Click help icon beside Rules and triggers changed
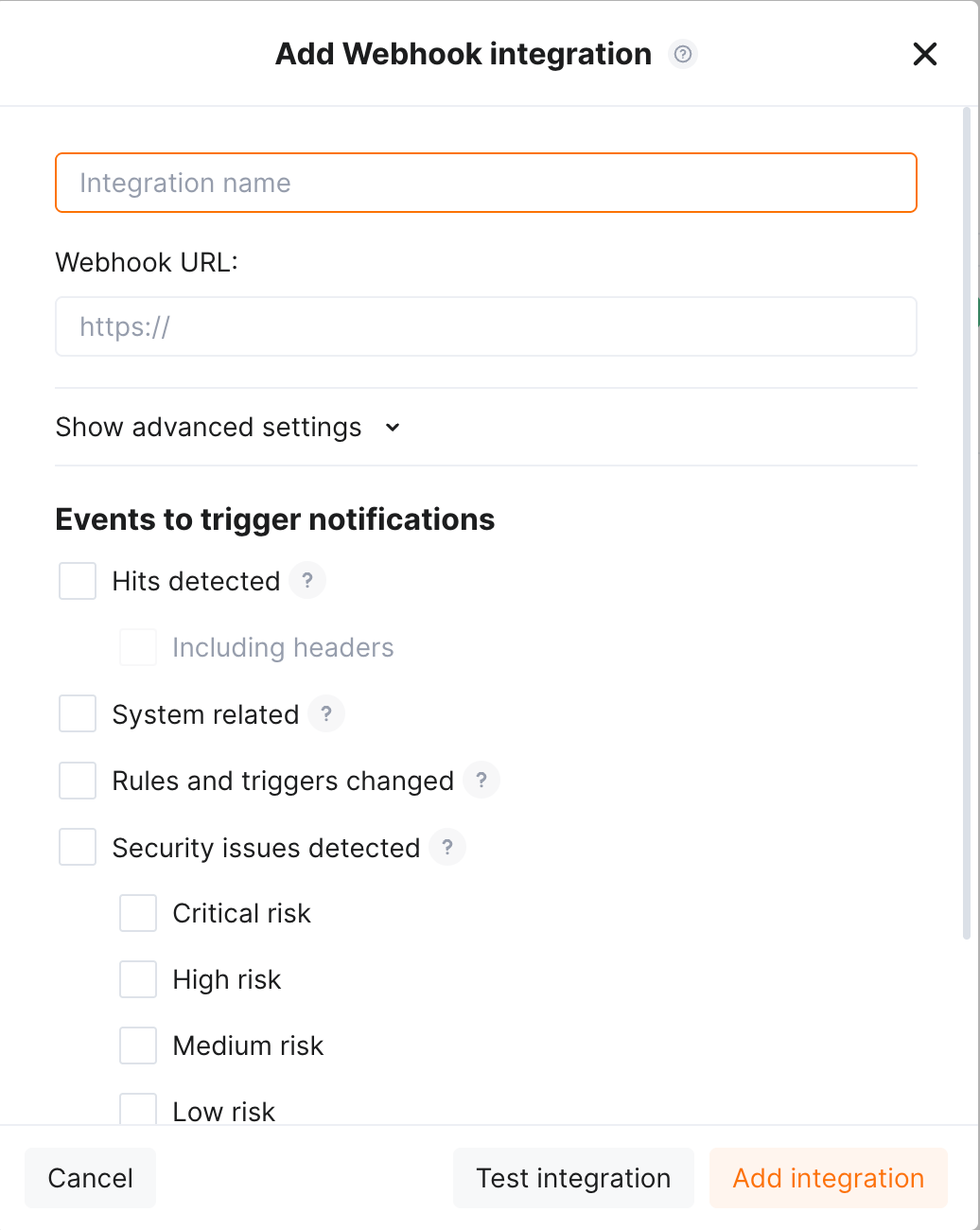Screen dimensions: 980x1230 481,781
